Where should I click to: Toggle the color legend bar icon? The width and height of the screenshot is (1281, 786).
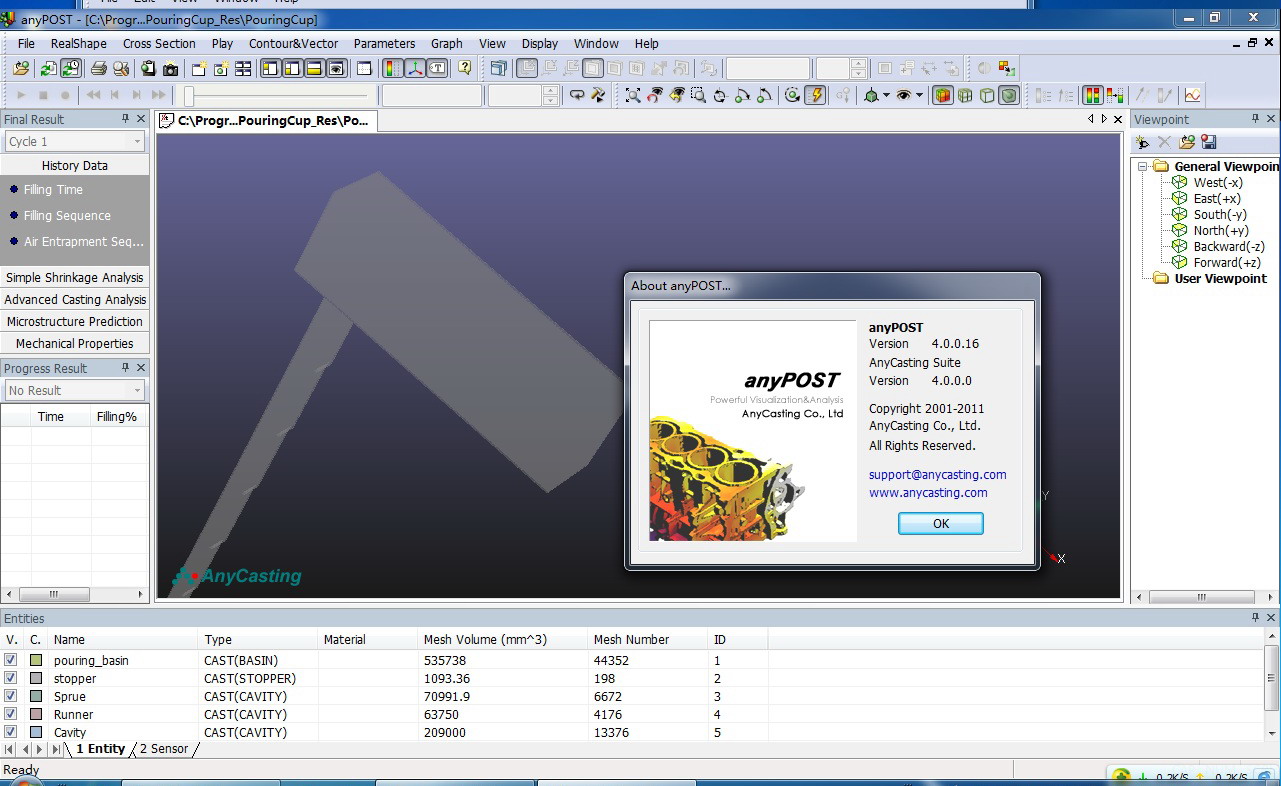coord(392,68)
